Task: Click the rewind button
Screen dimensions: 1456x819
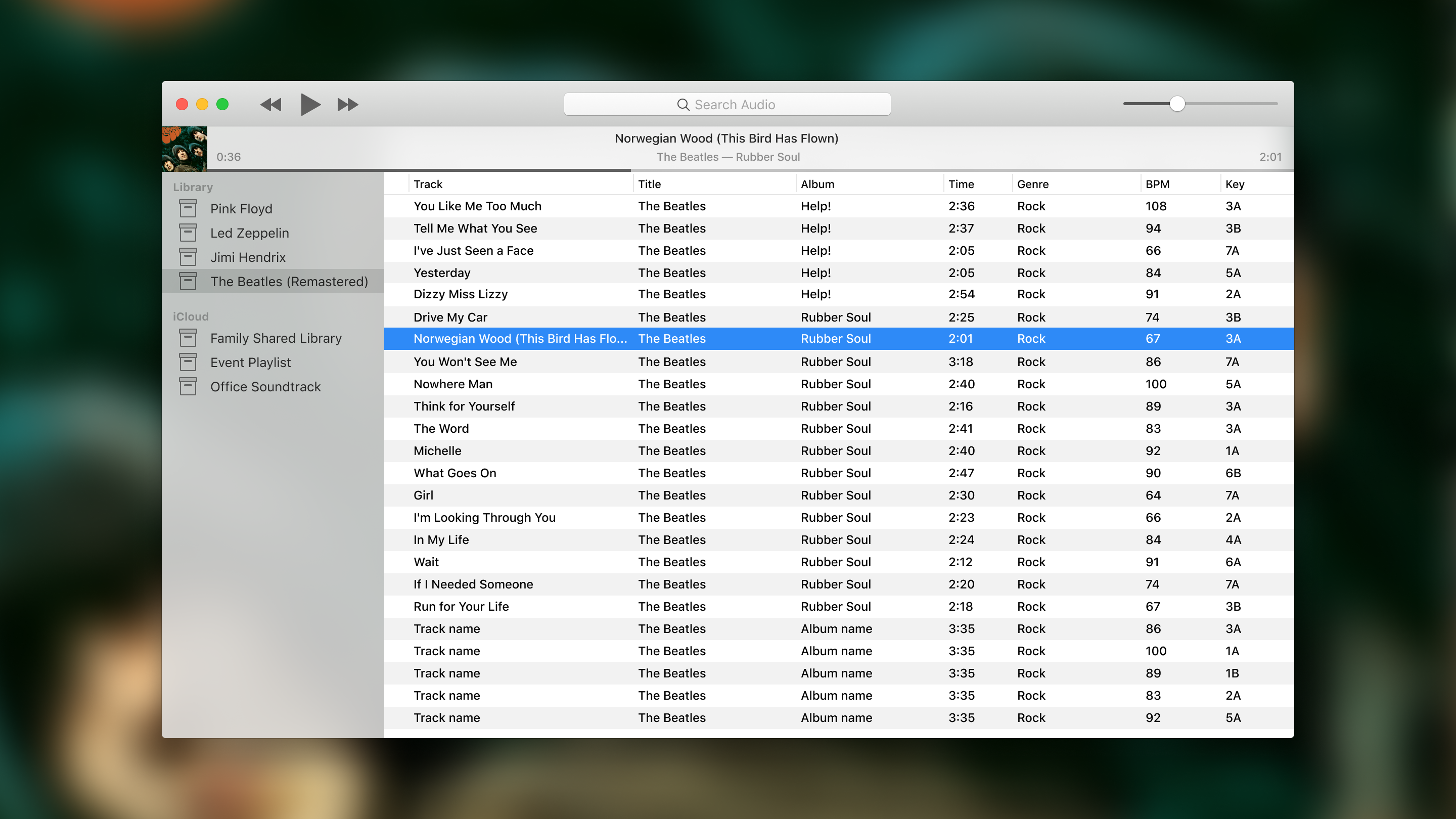Action: (270, 104)
